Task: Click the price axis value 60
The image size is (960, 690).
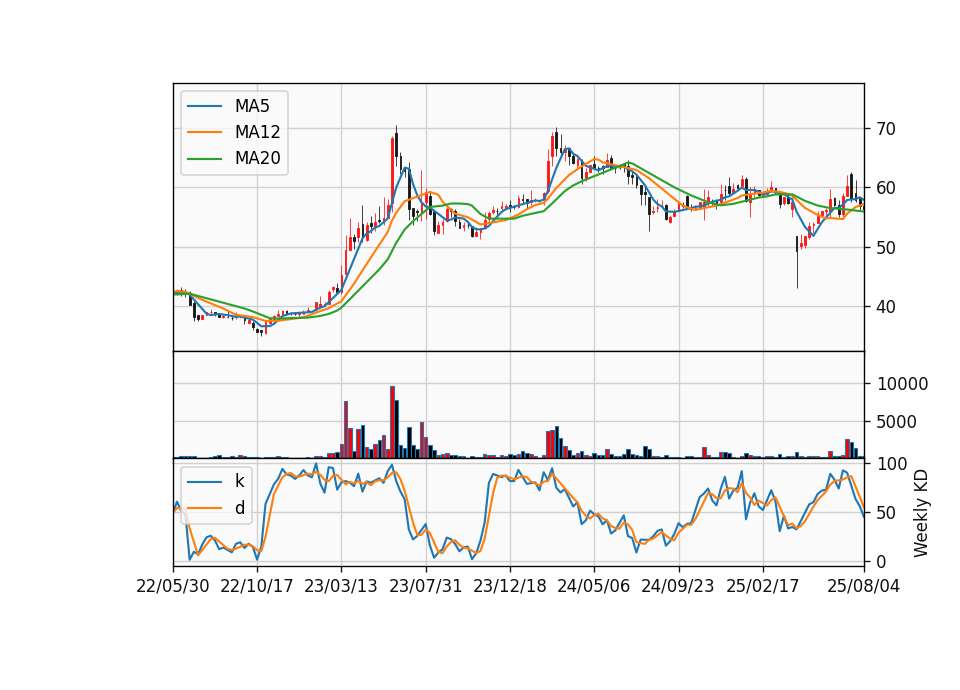Action: [x=886, y=188]
